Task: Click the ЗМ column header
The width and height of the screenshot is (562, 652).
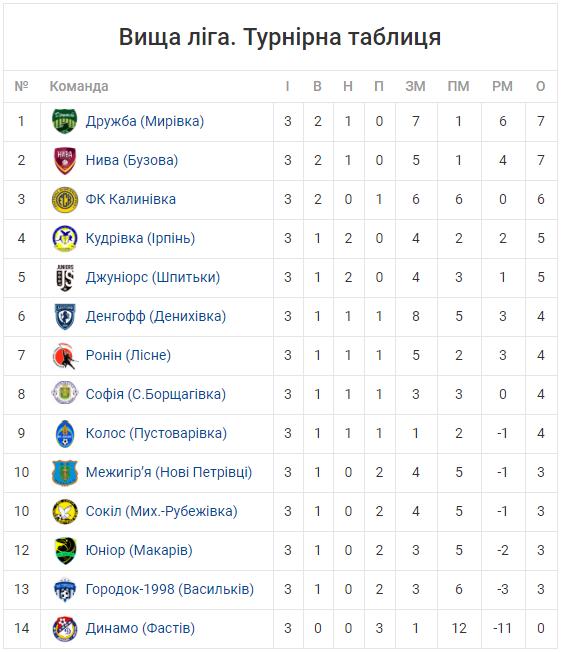Action: pos(416,86)
